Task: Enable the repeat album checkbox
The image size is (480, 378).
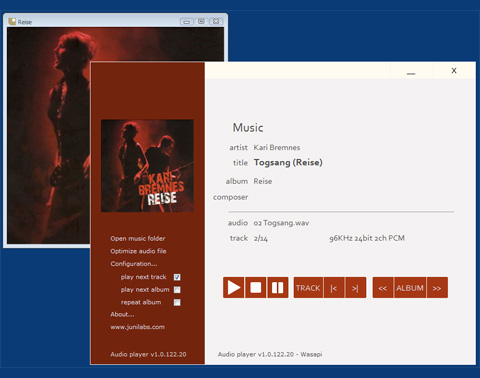Action: click(177, 302)
